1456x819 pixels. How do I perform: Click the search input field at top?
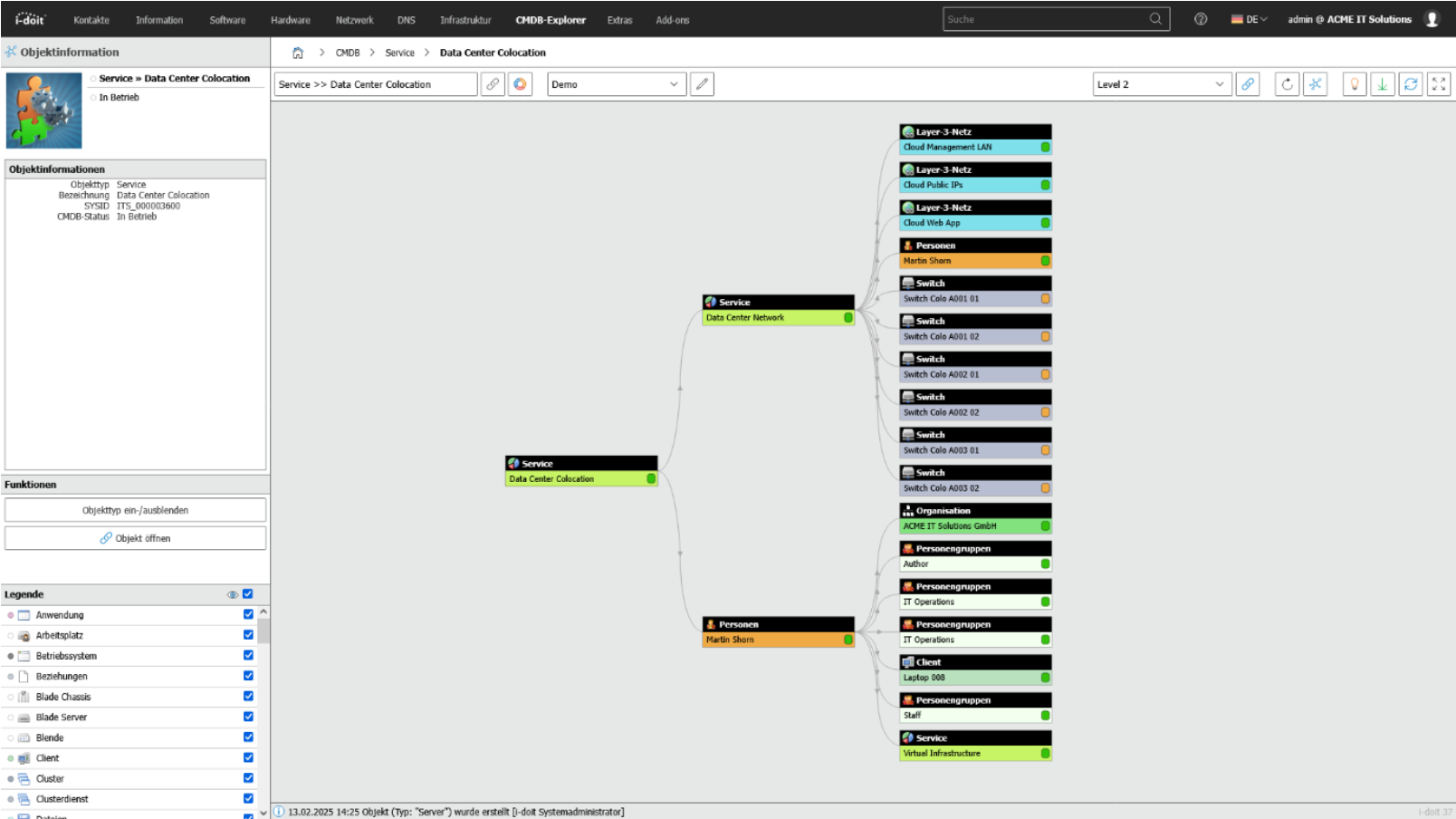(1050, 18)
